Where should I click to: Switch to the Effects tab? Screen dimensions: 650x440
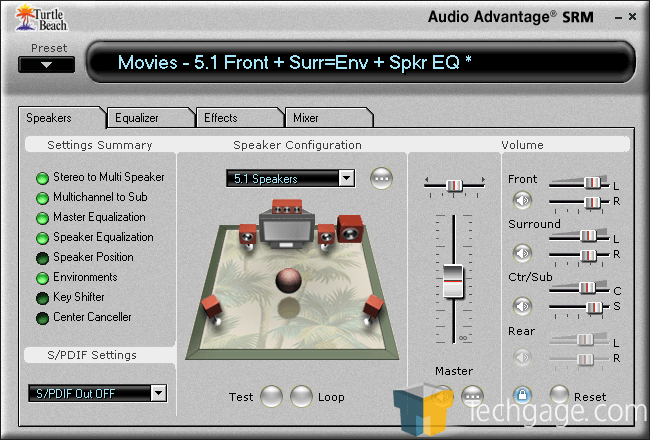(x=239, y=118)
